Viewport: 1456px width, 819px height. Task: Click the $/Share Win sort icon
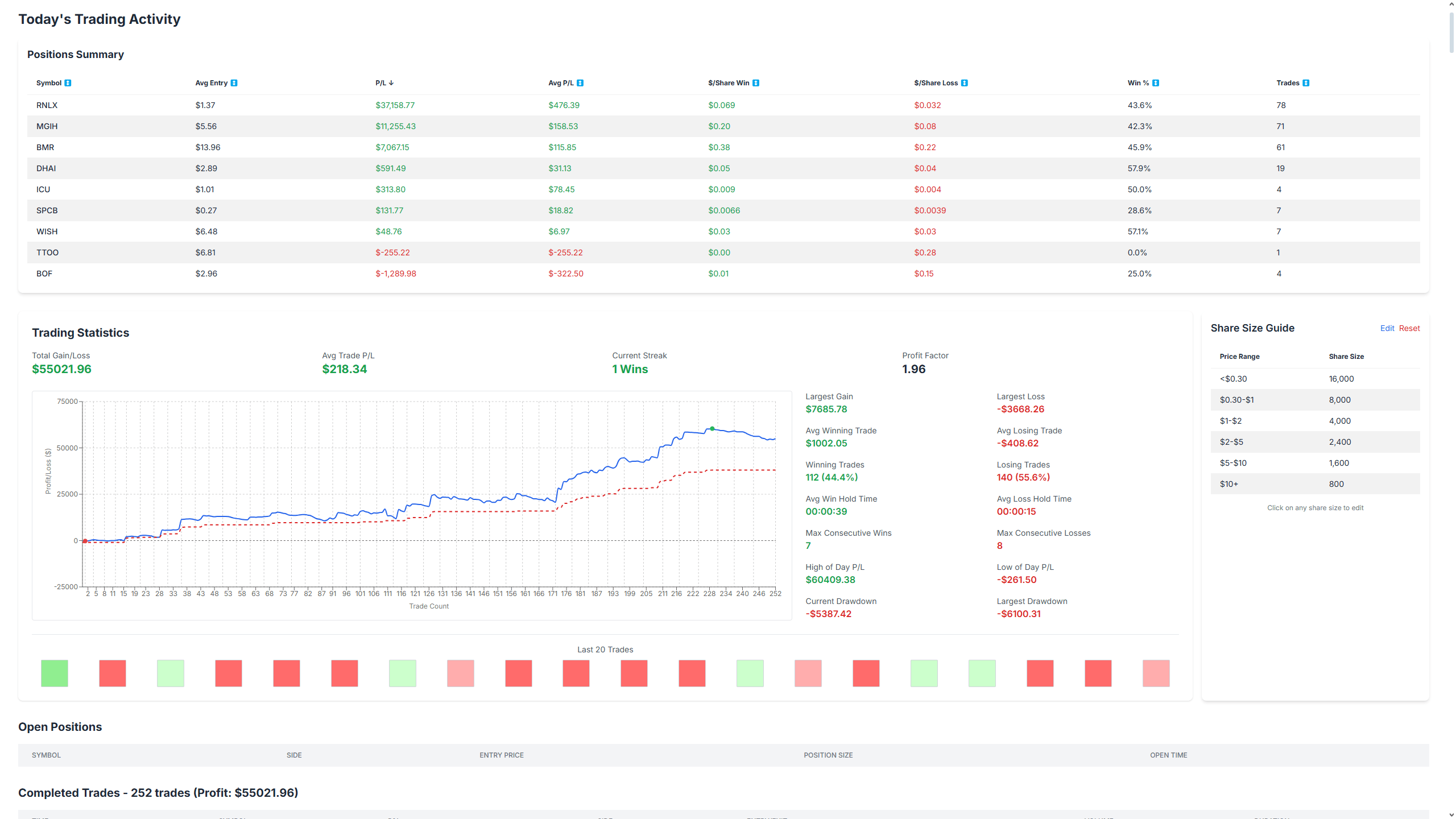tap(756, 83)
